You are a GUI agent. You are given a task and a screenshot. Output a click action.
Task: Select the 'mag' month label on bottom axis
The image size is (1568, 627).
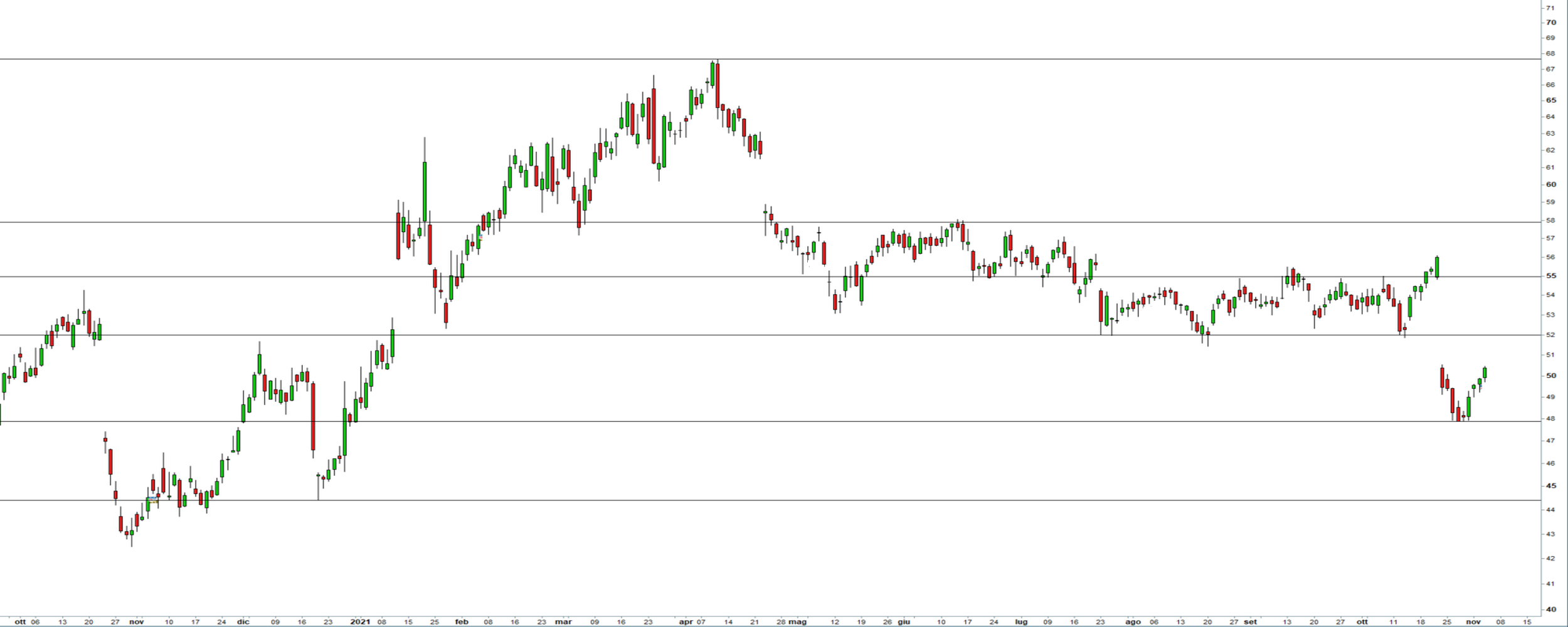point(797,622)
